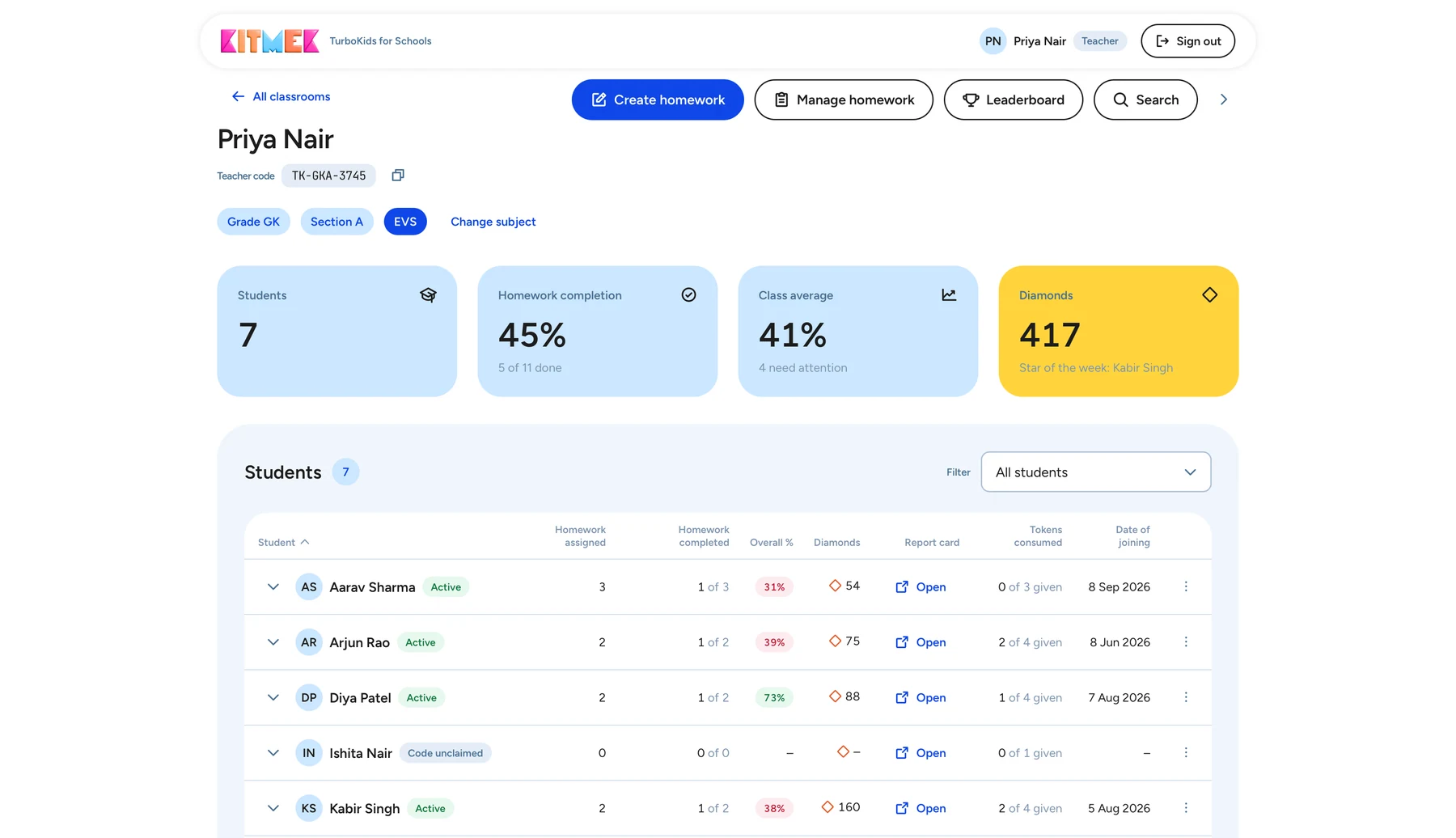
Task: Expand Aarav Sharma's row details
Action: click(273, 587)
